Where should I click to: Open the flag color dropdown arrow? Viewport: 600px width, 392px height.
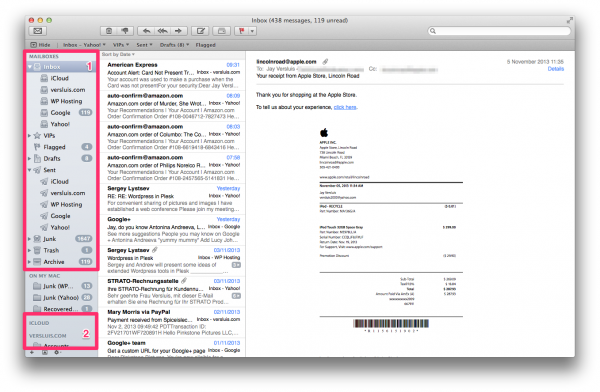(x=253, y=31)
